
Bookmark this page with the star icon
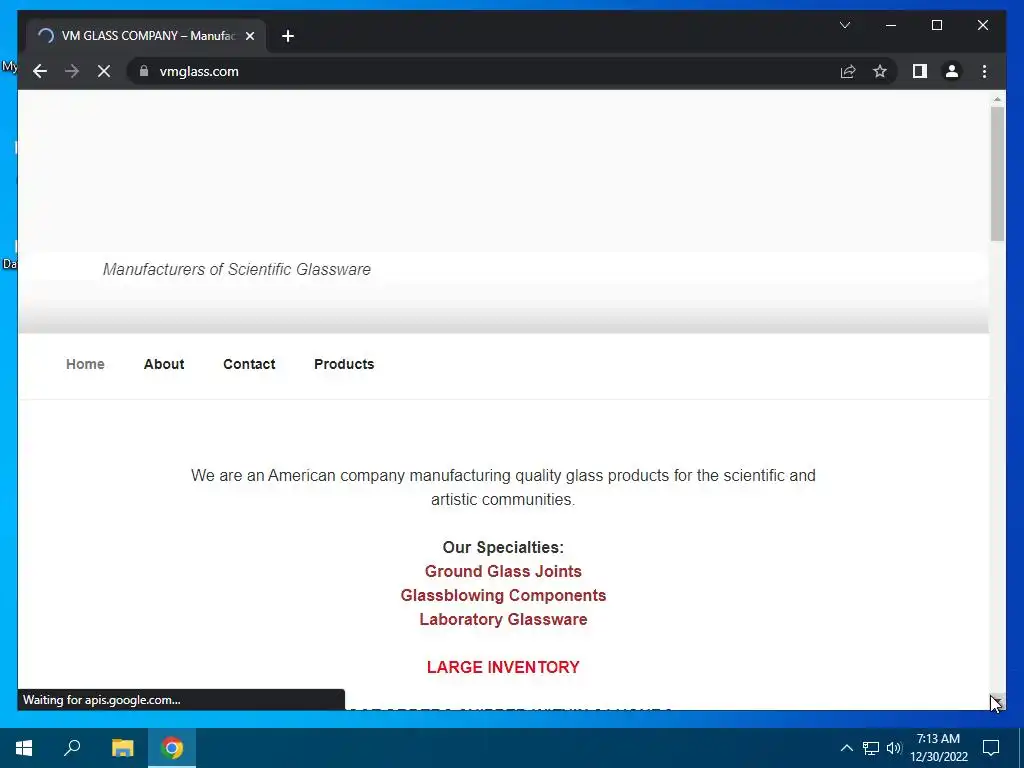tap(880, 71)
